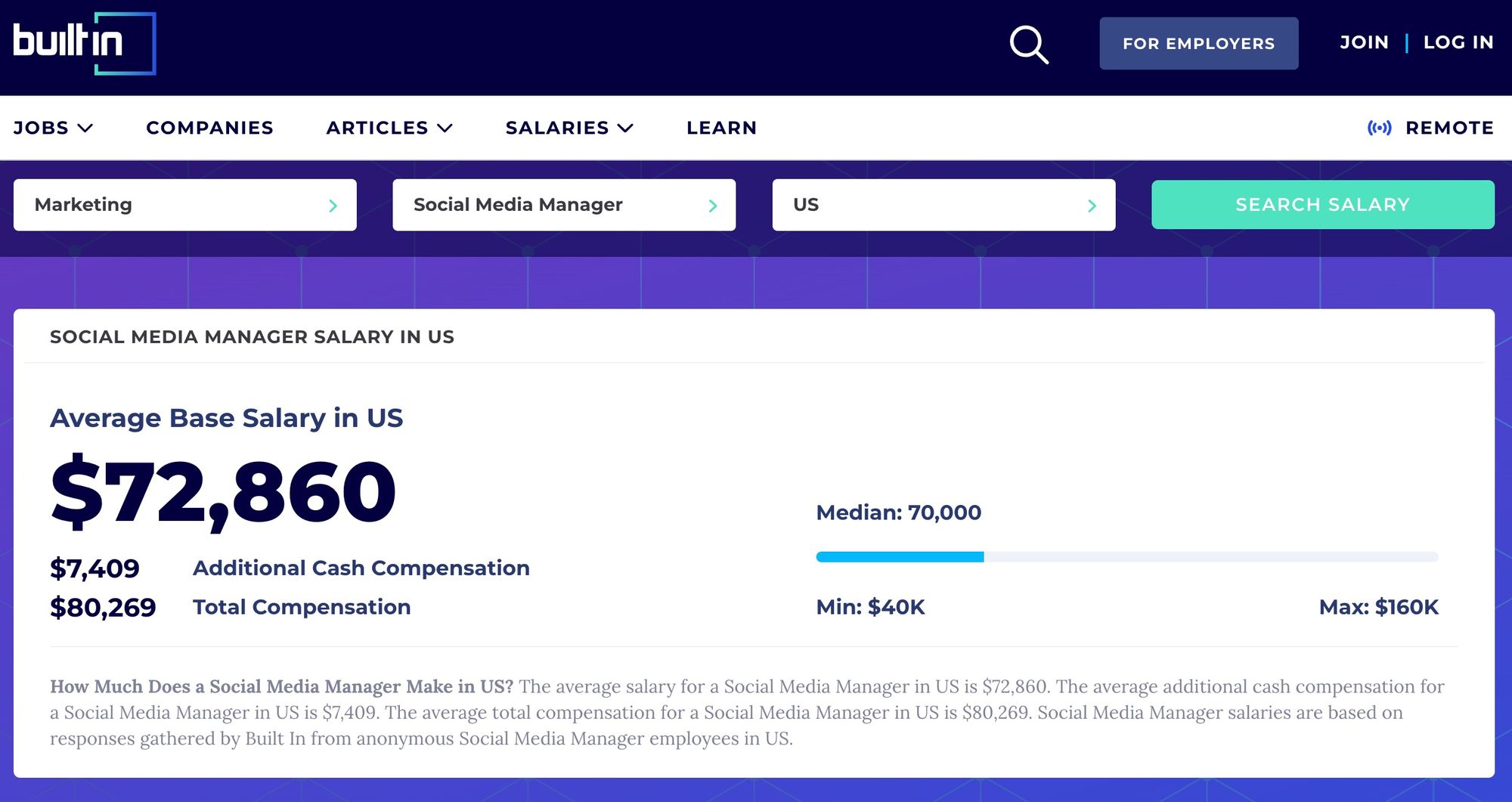Select the COMPANIES menu item
Viewport: 1512px width, 802px height.
[x=209, y=127]
